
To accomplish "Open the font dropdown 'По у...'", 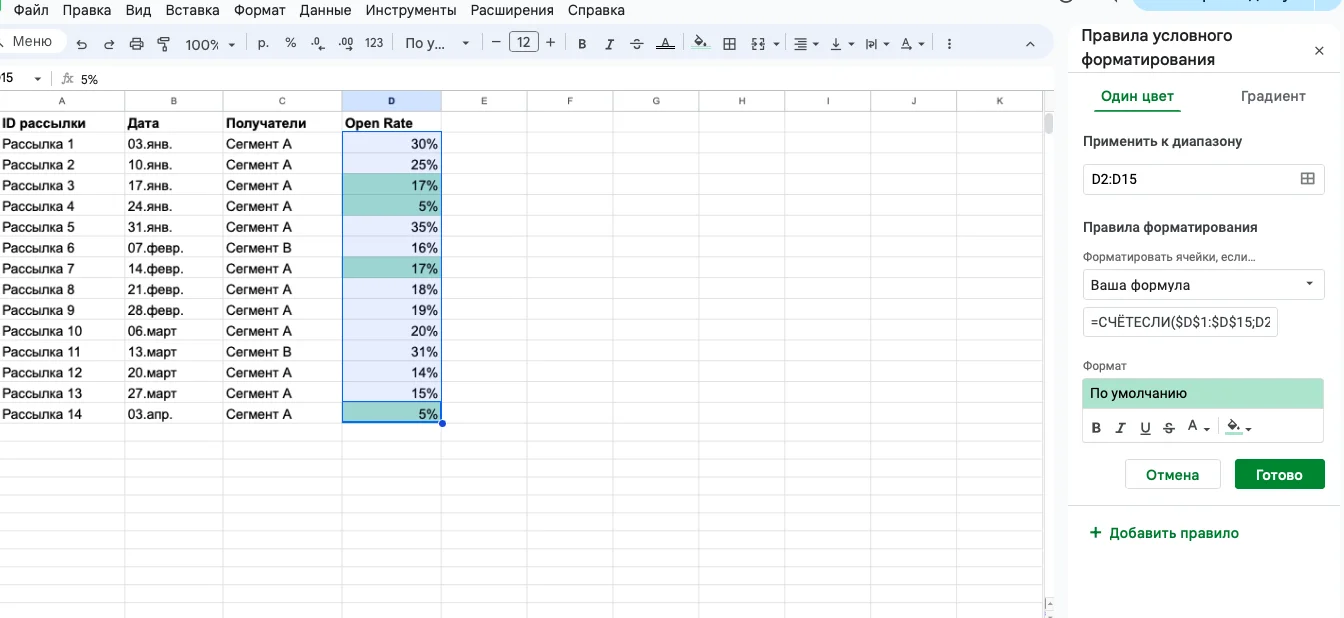I will pyautogui.click(x=436, y=43).
